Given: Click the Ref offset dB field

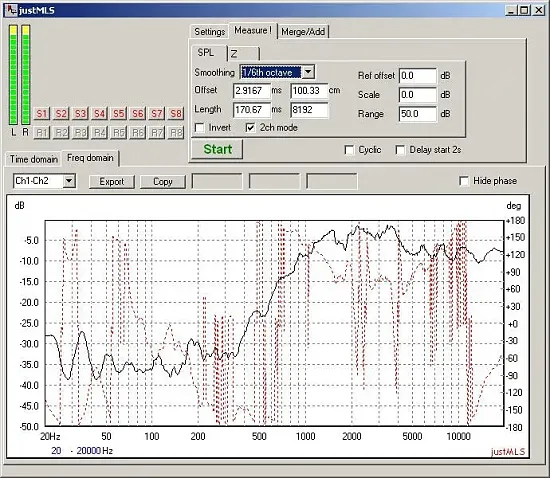Looking at the screenshot, I should click(418, 76).
